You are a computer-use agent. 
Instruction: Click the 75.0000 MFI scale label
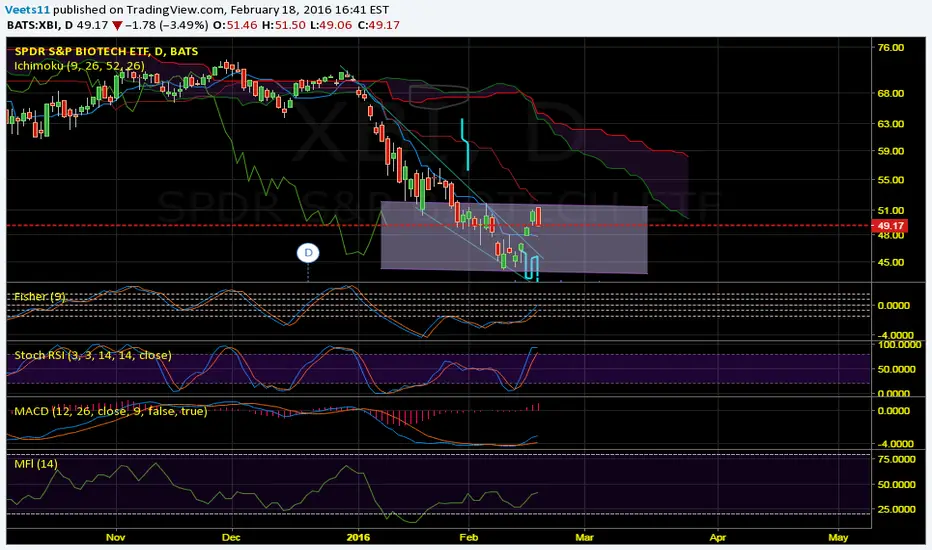point(896,460)
